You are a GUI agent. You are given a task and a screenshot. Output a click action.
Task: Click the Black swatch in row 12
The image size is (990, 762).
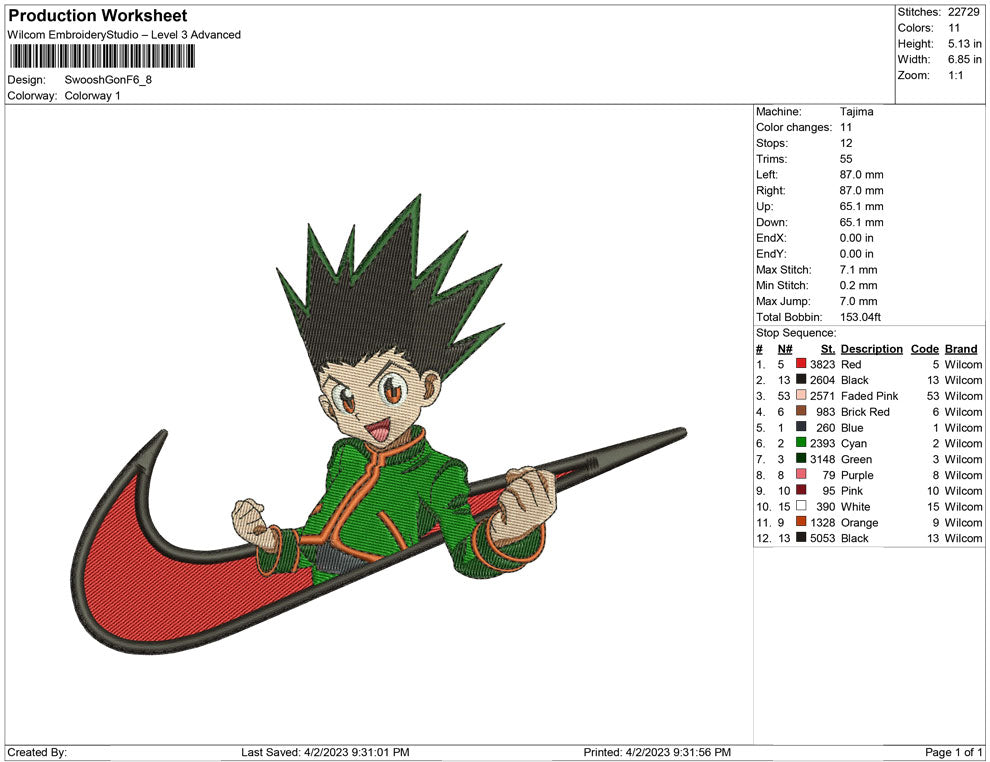[x=801, y=537]
